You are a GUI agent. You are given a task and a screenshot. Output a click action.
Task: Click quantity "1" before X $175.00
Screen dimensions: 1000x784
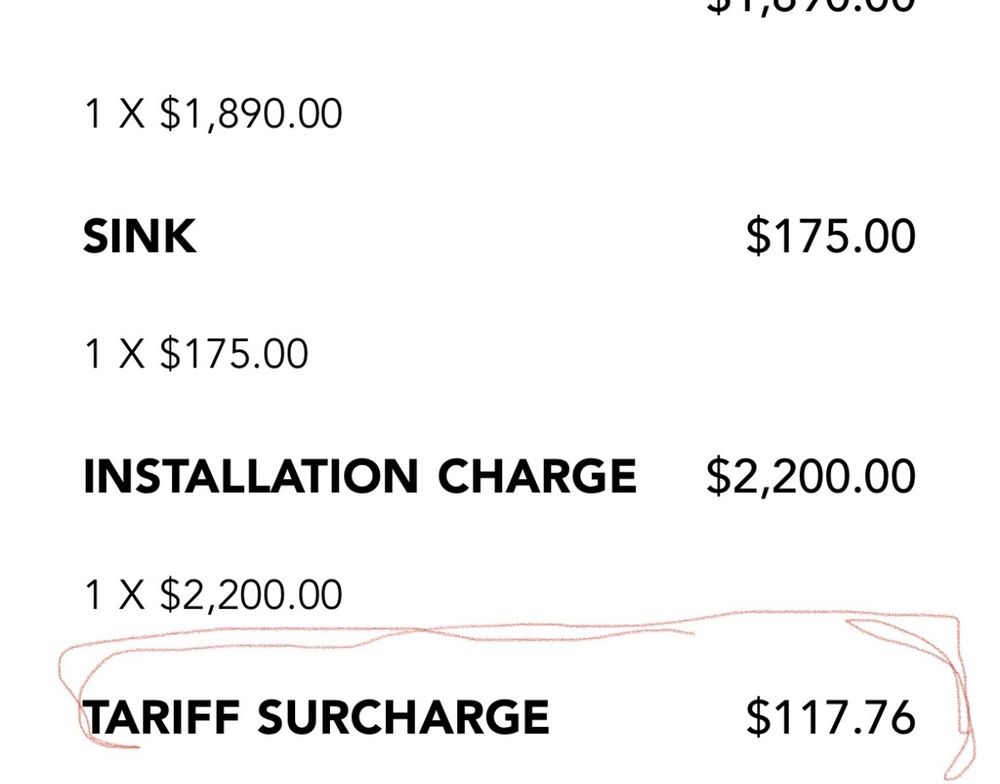92,353
